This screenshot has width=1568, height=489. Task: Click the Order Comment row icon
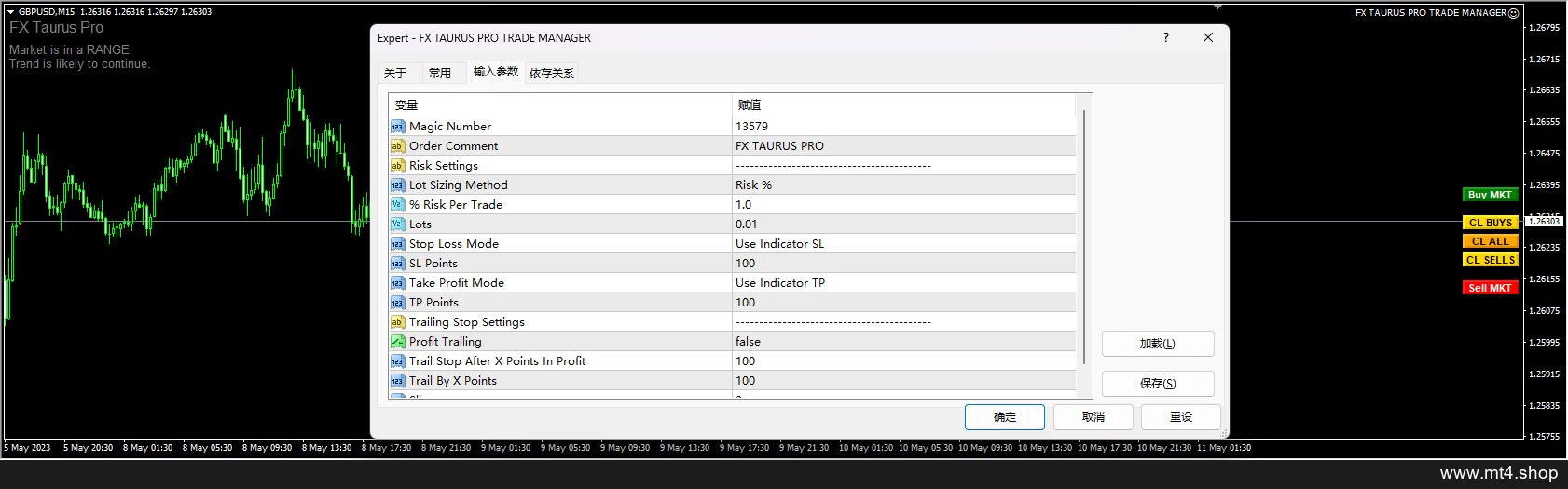pos(397,146)
